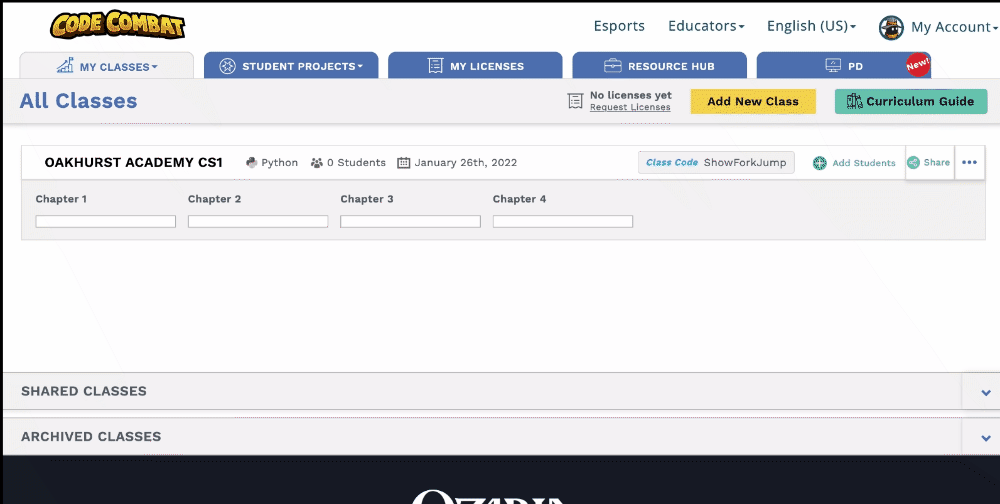This screenshot has height=504, width=1000.
Task: Click the All Classes heading
Action: pyautogui.click(x=78, y=101)
